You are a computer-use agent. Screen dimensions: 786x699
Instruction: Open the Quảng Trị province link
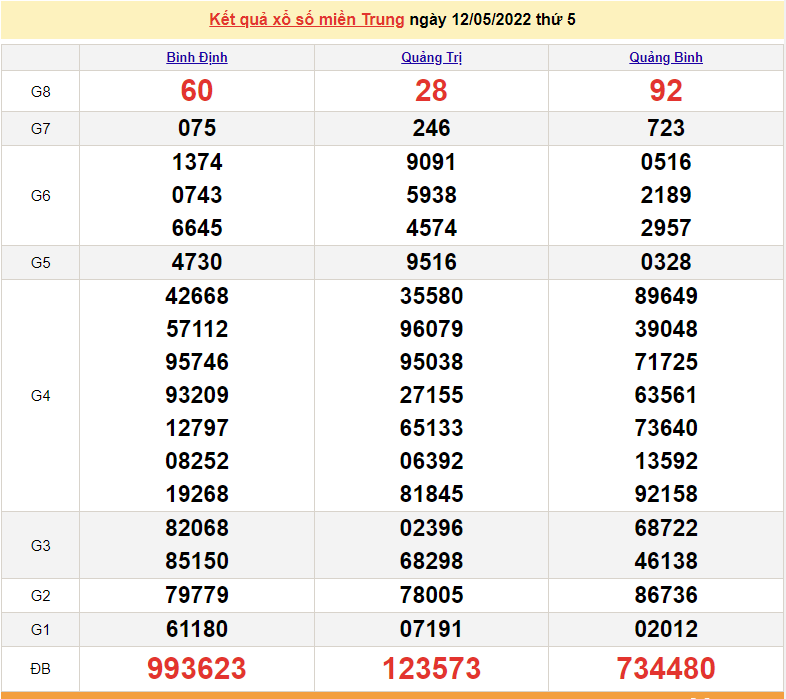pyautogui.click(x=431, y=58)
